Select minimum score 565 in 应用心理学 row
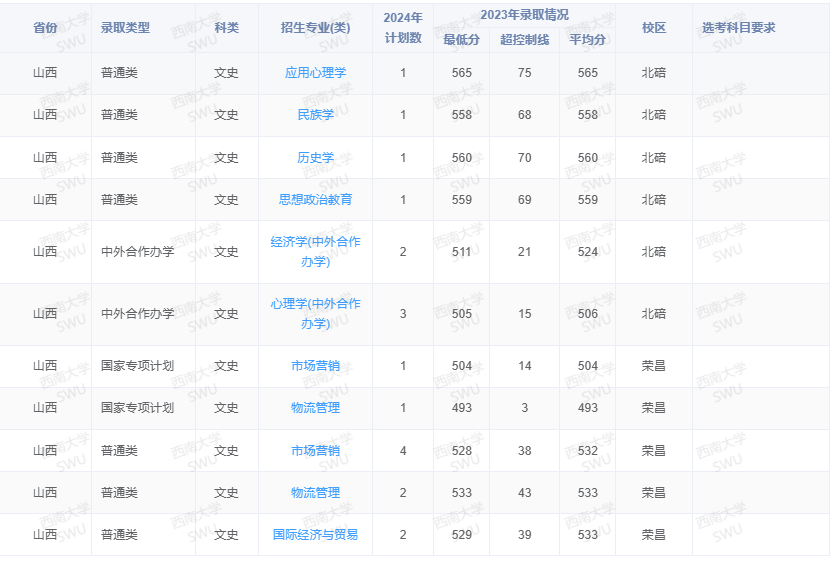This screenshot has width=832, height=561. (462, 73)
